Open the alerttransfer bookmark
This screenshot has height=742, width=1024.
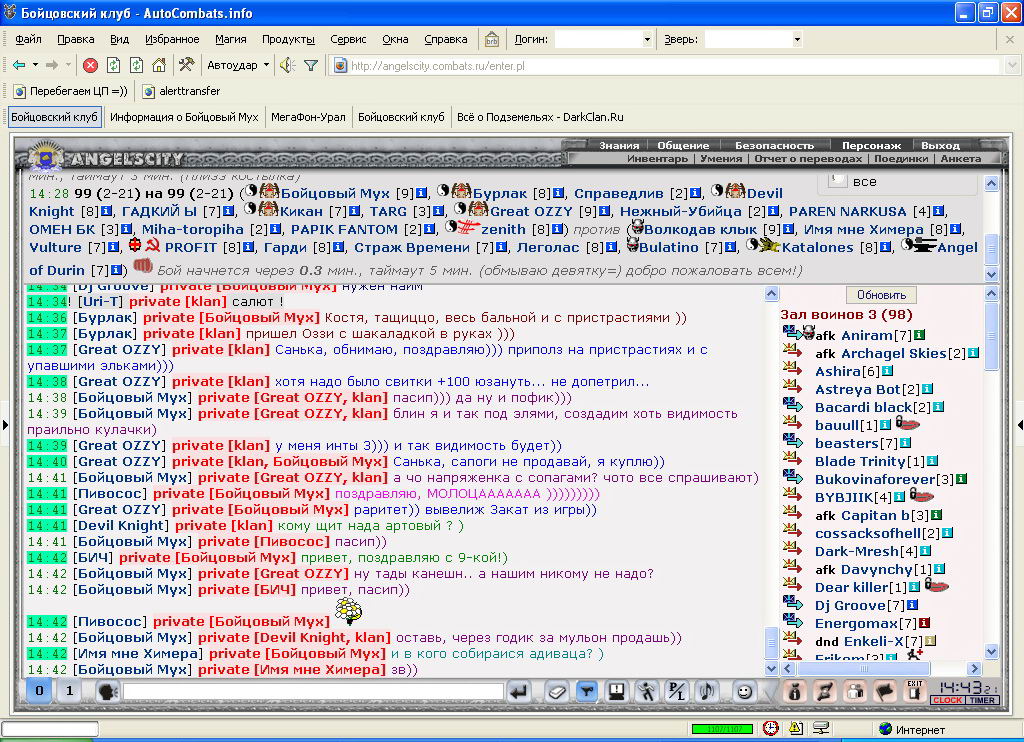pos(182,91)
